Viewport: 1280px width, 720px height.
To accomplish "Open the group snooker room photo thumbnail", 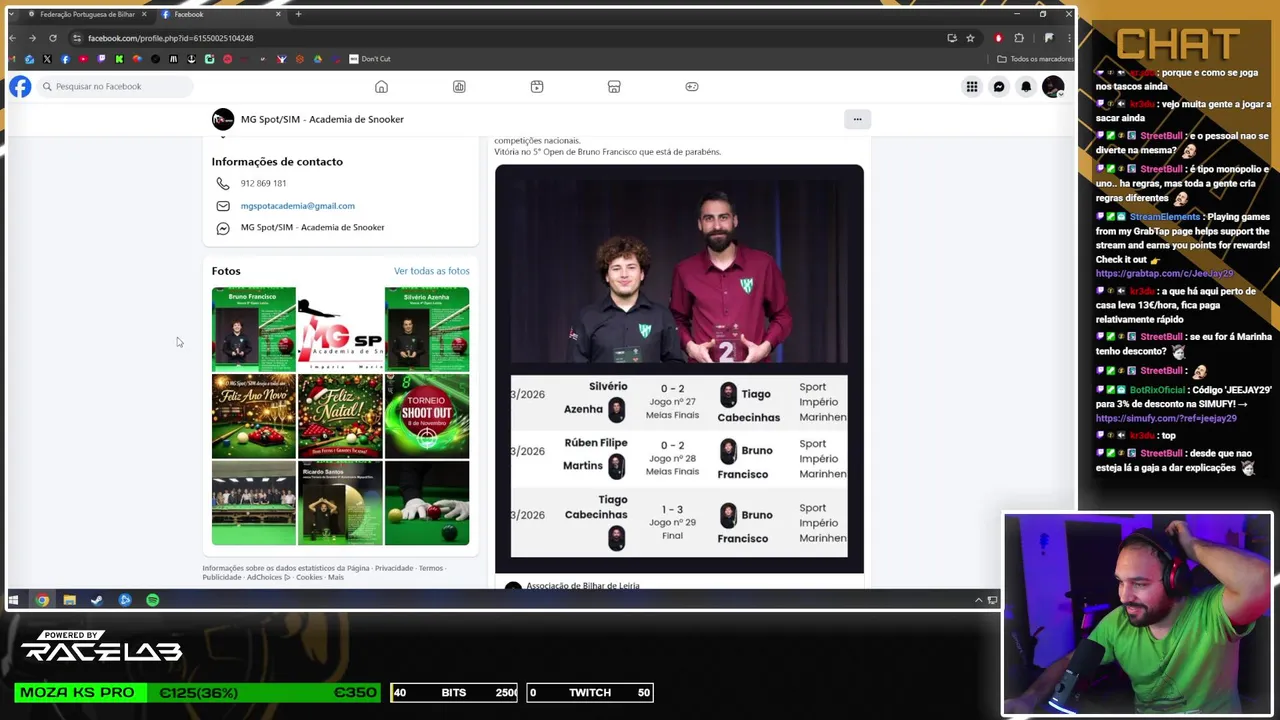I will click(x=254, y=502).
